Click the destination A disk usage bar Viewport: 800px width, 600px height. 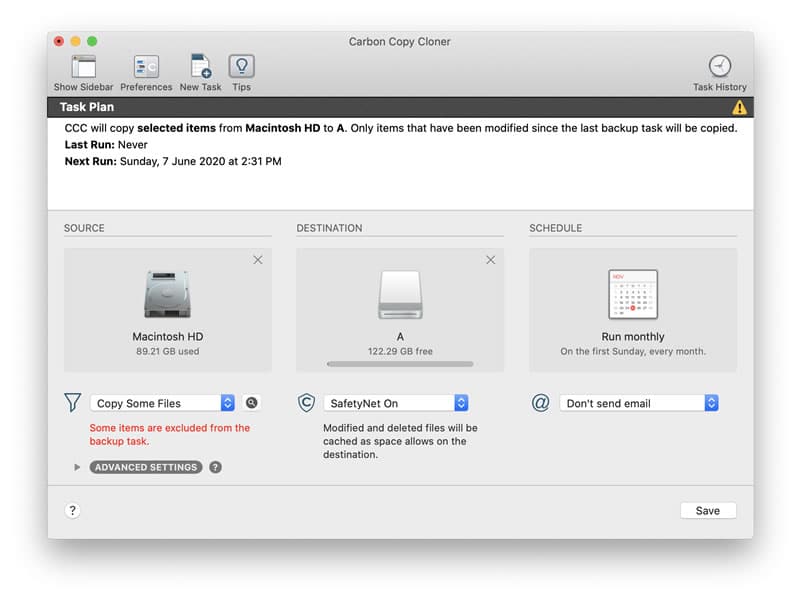tap(400, 364)
